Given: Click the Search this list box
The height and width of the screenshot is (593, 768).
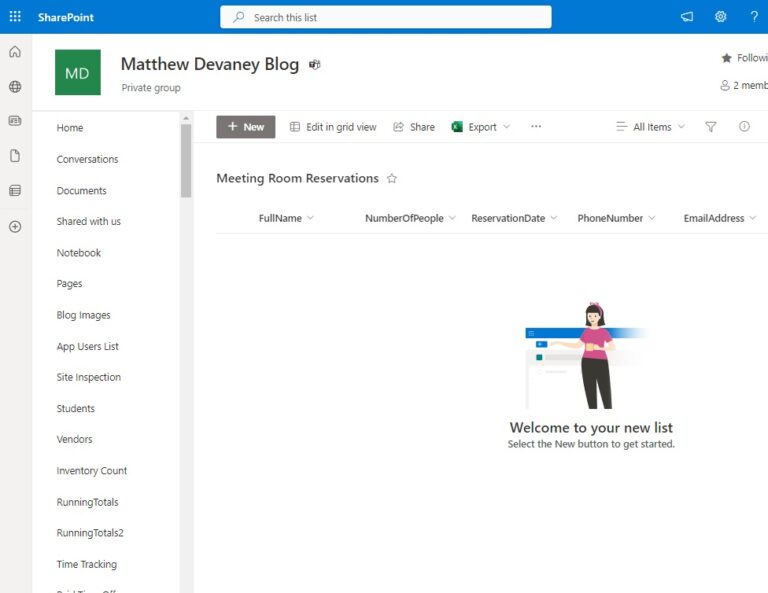Looking at the screenshot, I should click(x=385, y=17).
